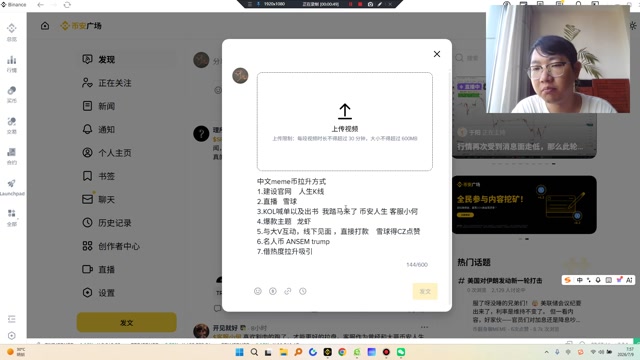Open File Explorer from taskbar

coord(283,352)
